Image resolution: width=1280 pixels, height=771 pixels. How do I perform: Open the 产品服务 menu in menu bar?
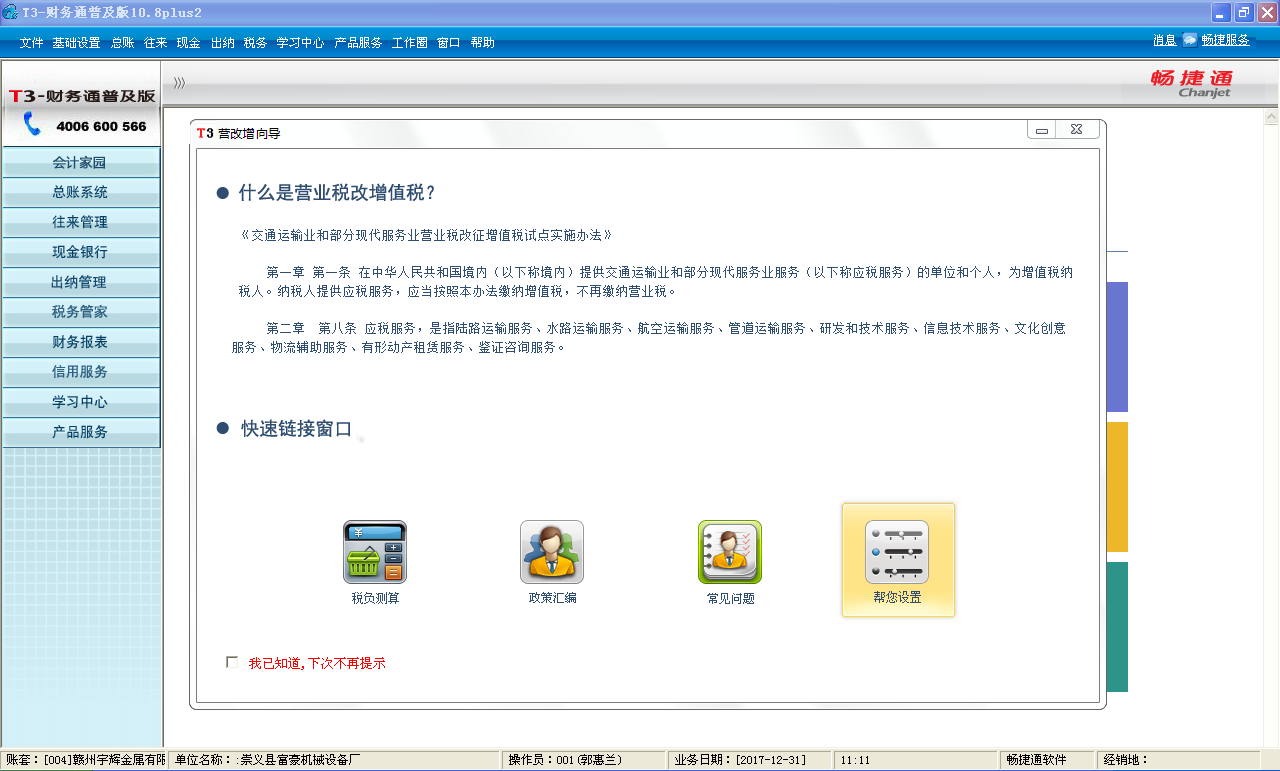(x=358, y=43)
